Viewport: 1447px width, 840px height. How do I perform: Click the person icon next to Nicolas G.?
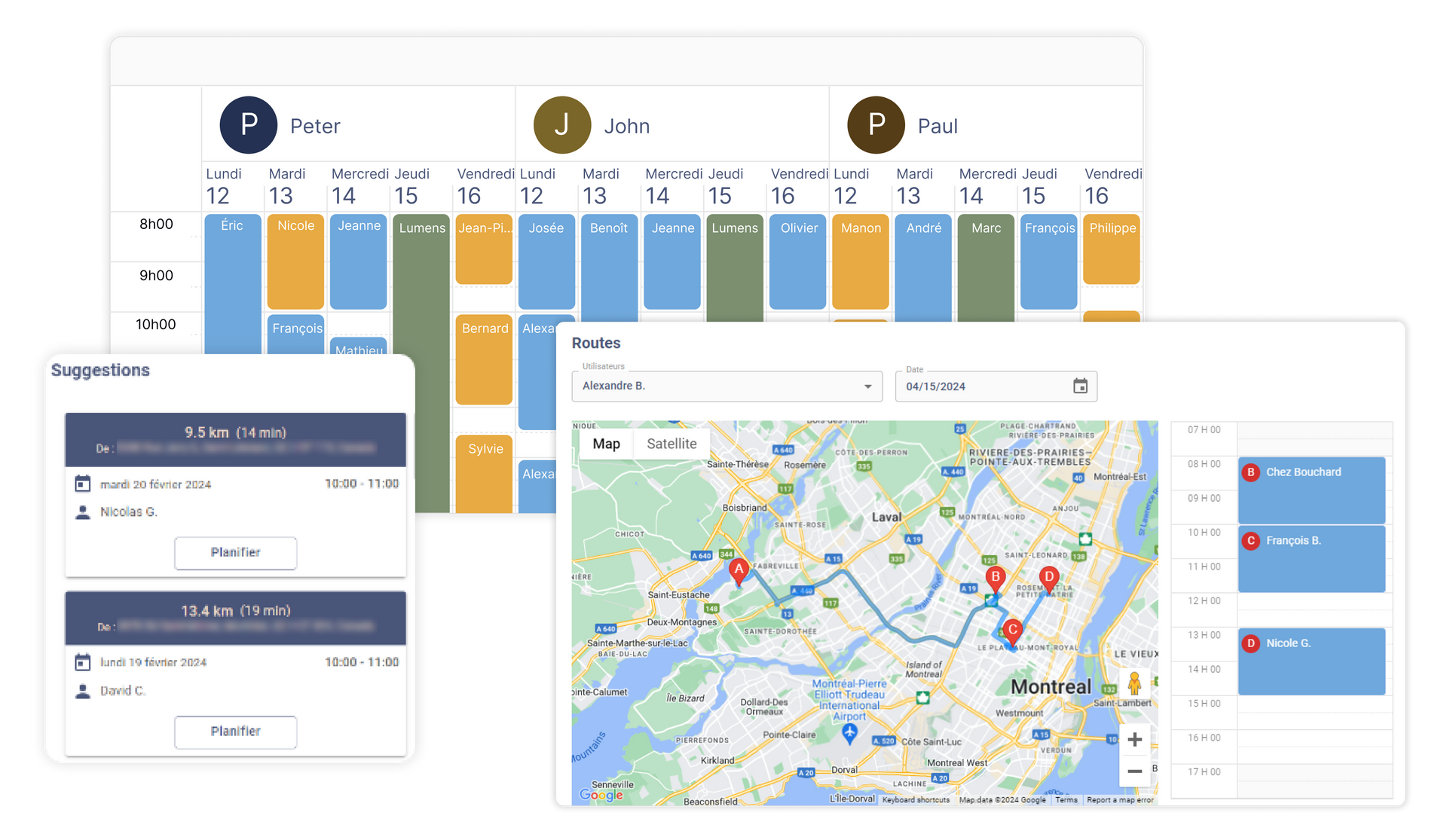coord(83,511)
